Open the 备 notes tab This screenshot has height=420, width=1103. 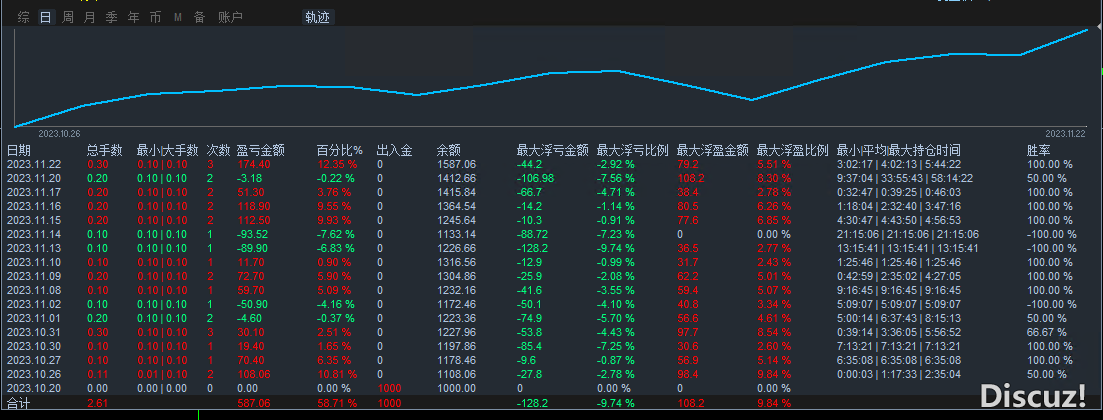pos(199,17)
